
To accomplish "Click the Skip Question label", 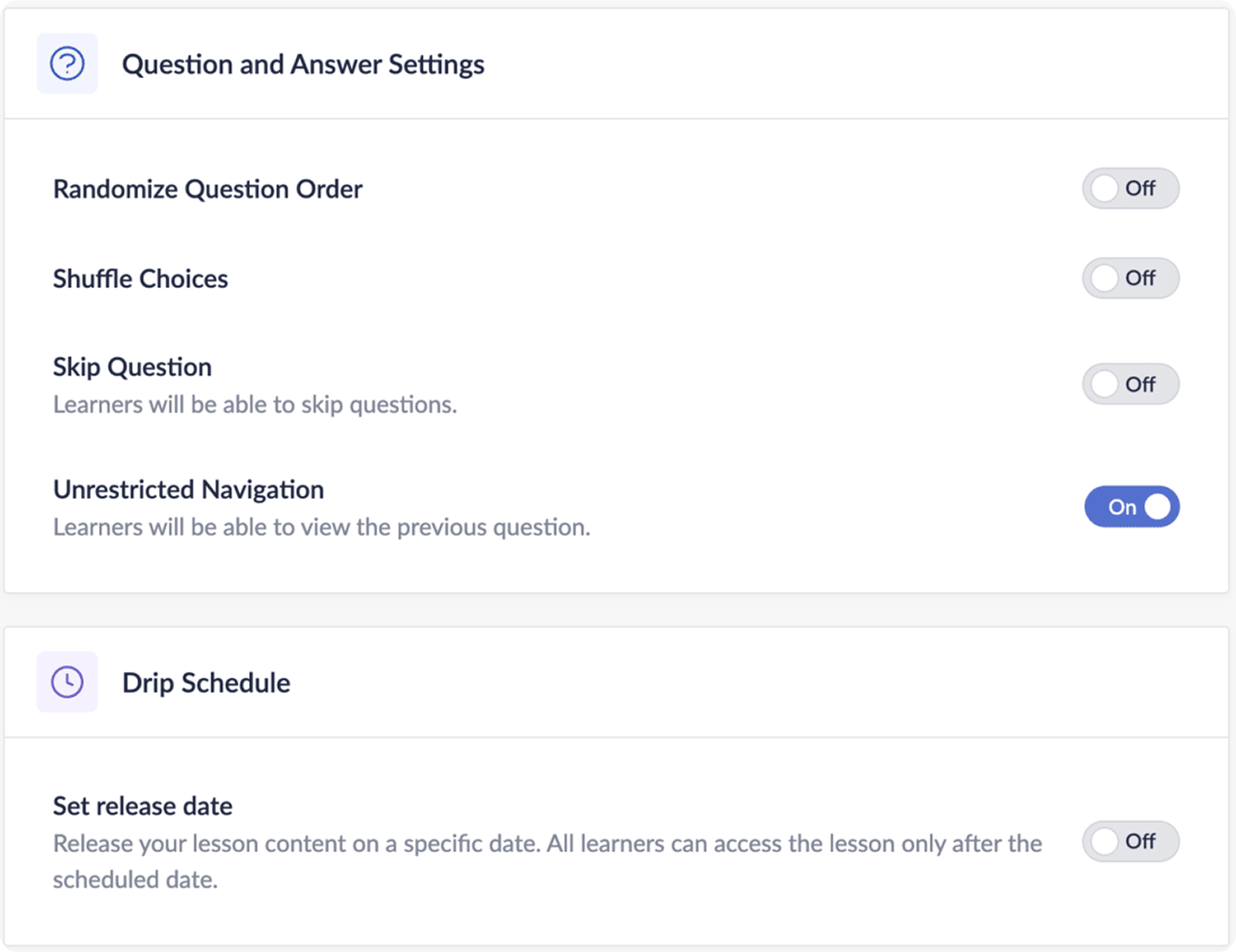I will click(x=132, y=366).
